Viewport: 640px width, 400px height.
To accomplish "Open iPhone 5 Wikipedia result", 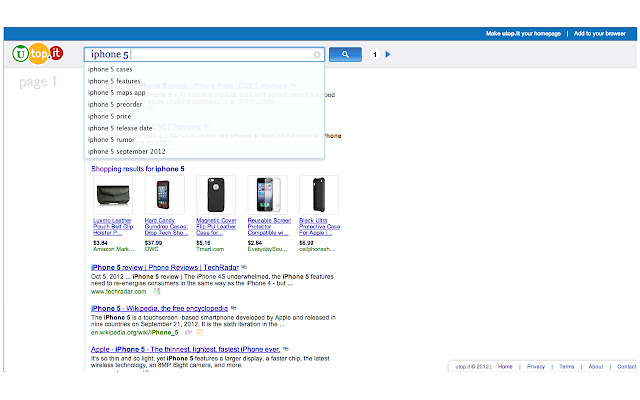I will point(159,309).
